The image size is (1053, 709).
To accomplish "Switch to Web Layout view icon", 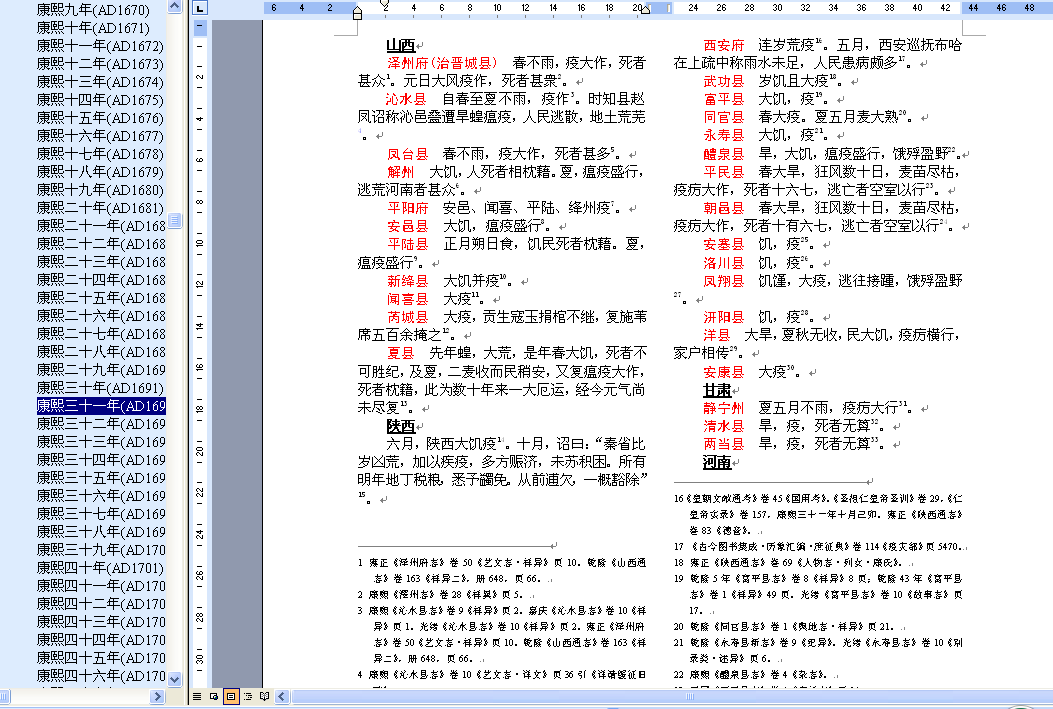I will [x=214, y=695].
